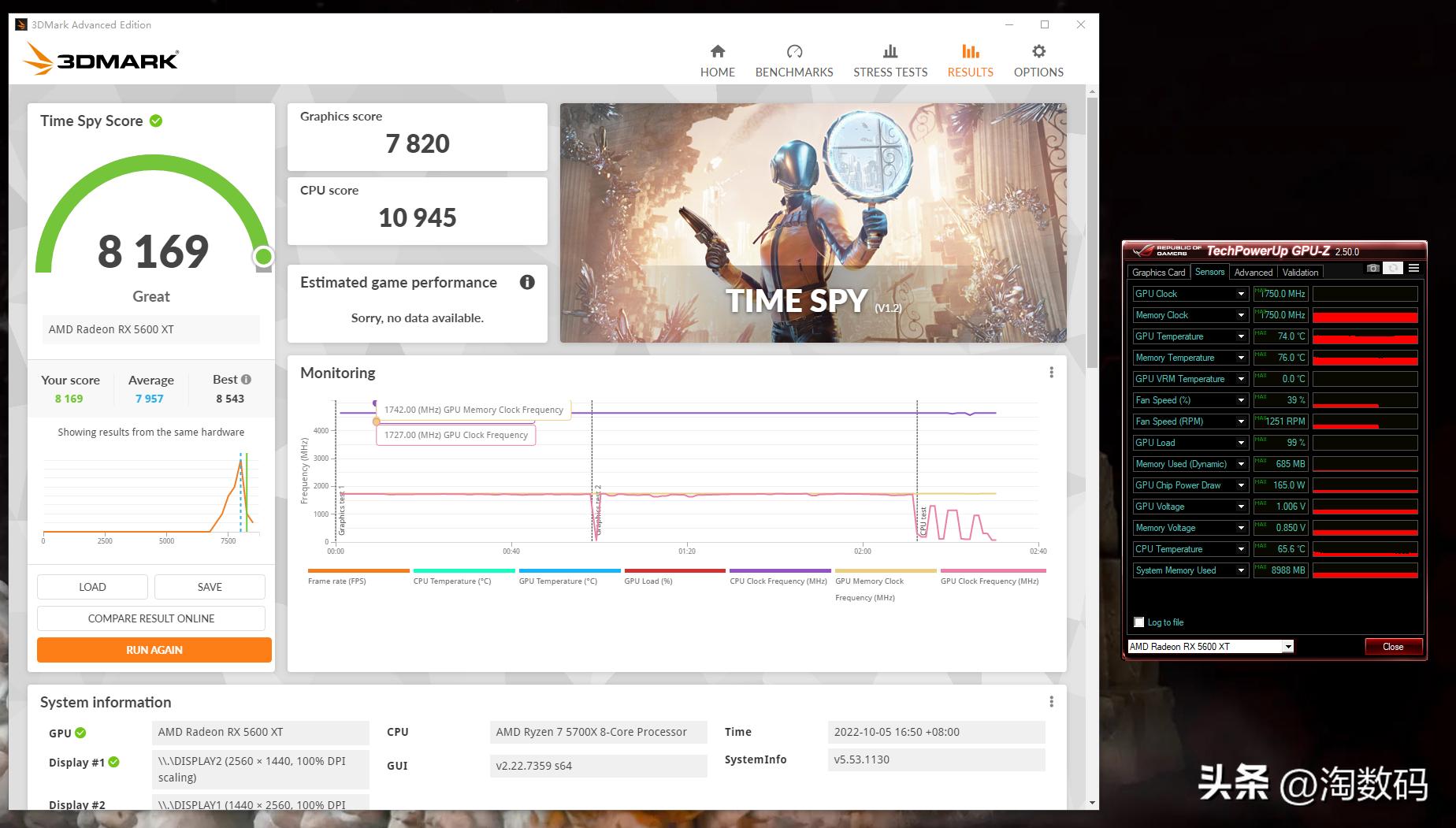Open the Home page icon in 3DMark
Image resolution: width=1456 pixels, height=828 pixels.
(717, 52)
